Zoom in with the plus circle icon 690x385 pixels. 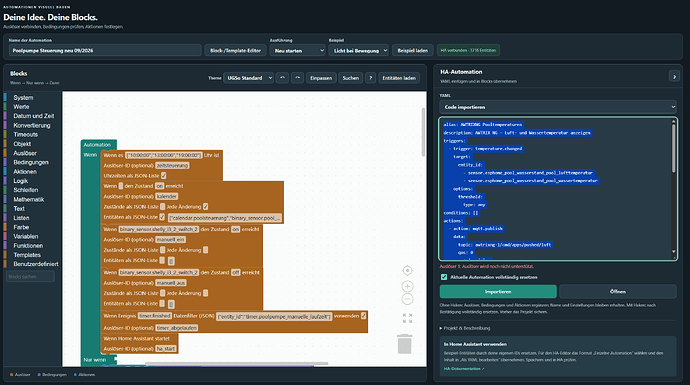[x=407, y=286]
